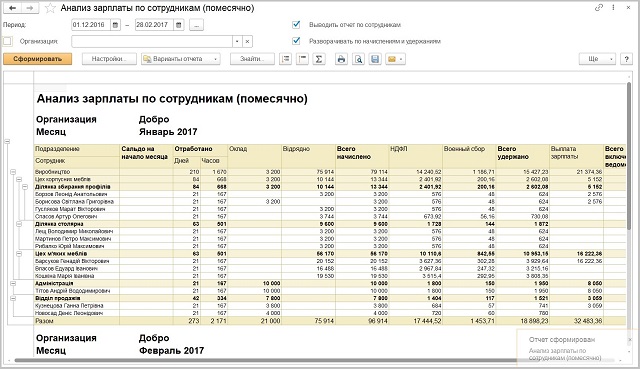Click total accrued value 98 914
Image resolution: width=640 pixels, height=369 pixels.
pyautogui.click(x=377, y=321)
